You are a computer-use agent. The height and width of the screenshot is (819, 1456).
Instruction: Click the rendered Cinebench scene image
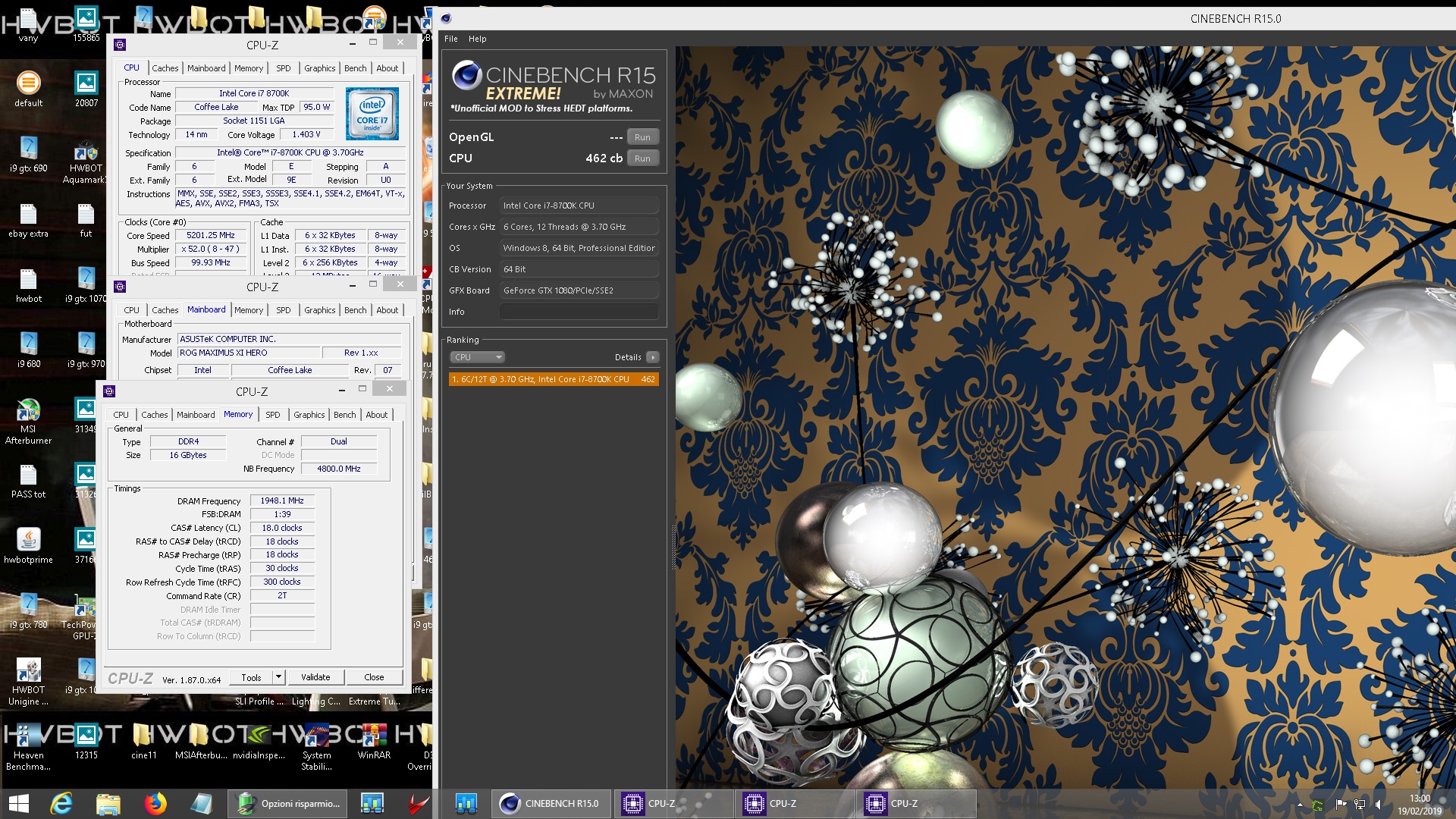pos(1065,417)
